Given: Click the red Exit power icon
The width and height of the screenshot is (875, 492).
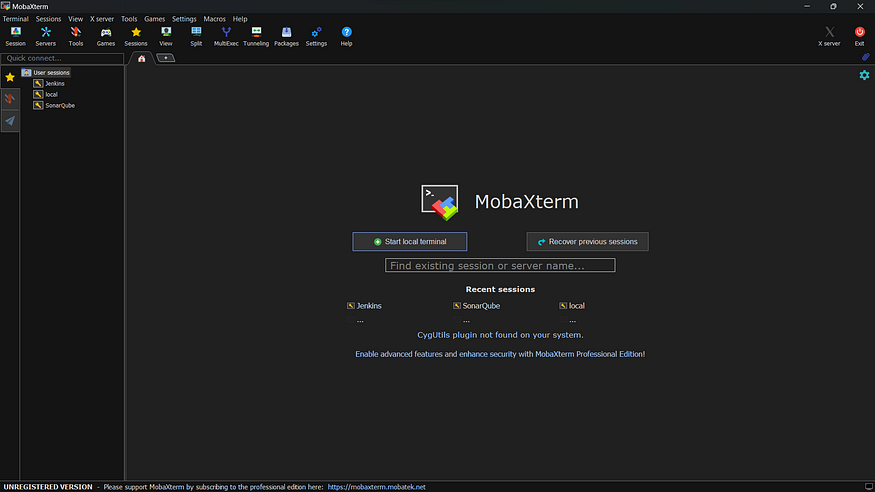Looking at the screenshot, I should coord(859,36).
